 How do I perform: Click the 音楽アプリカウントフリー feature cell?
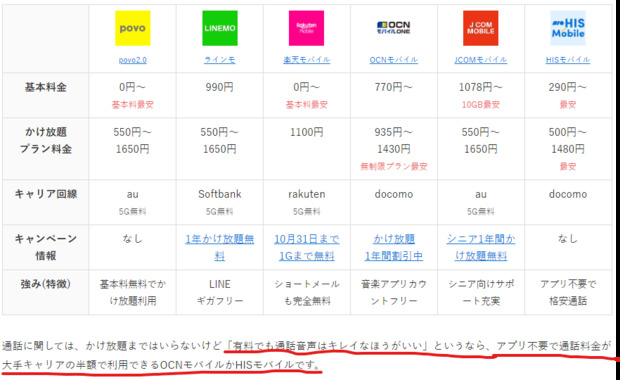(394, 293)
